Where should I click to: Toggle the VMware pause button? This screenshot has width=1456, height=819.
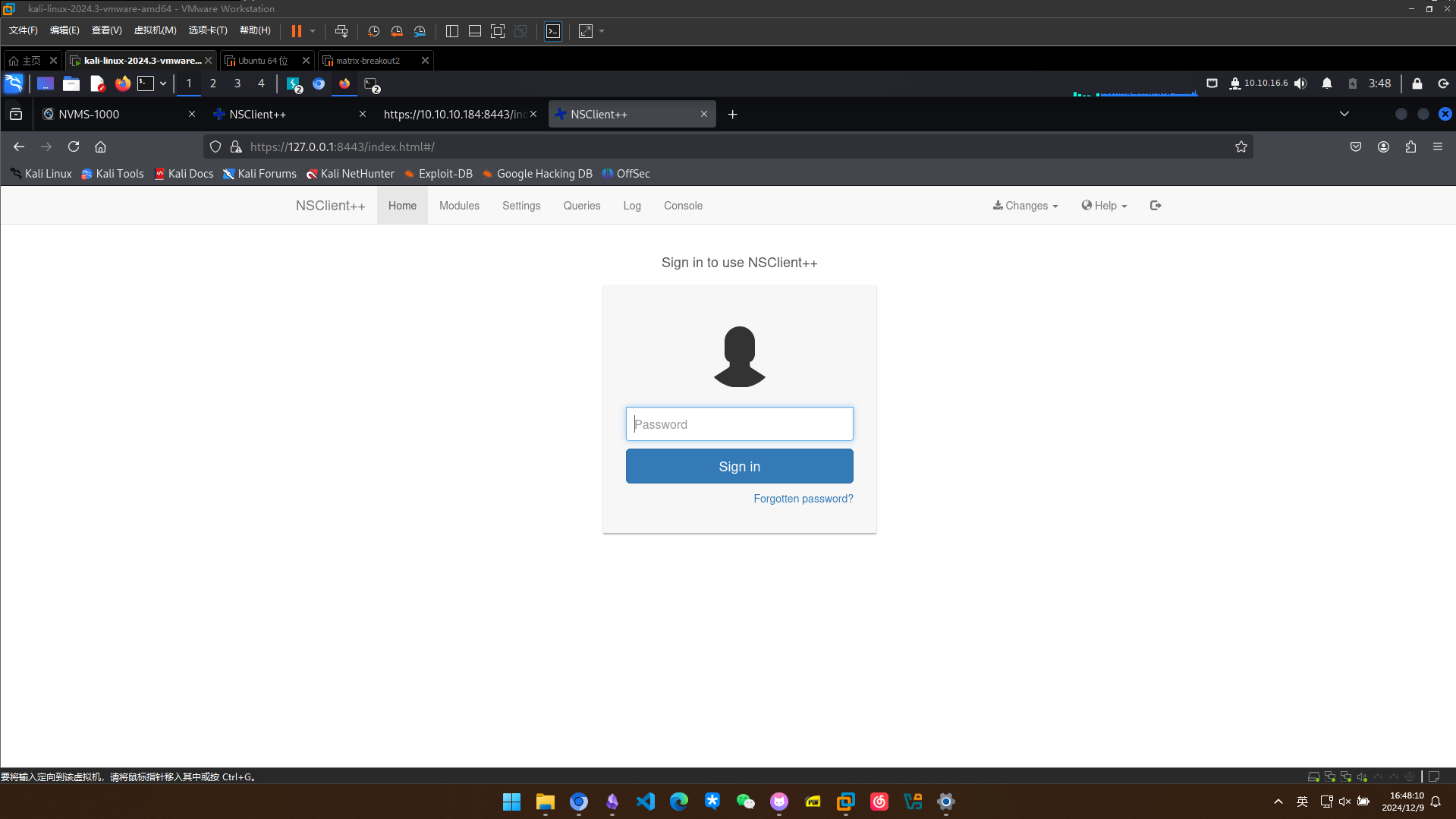click(297, 31)
